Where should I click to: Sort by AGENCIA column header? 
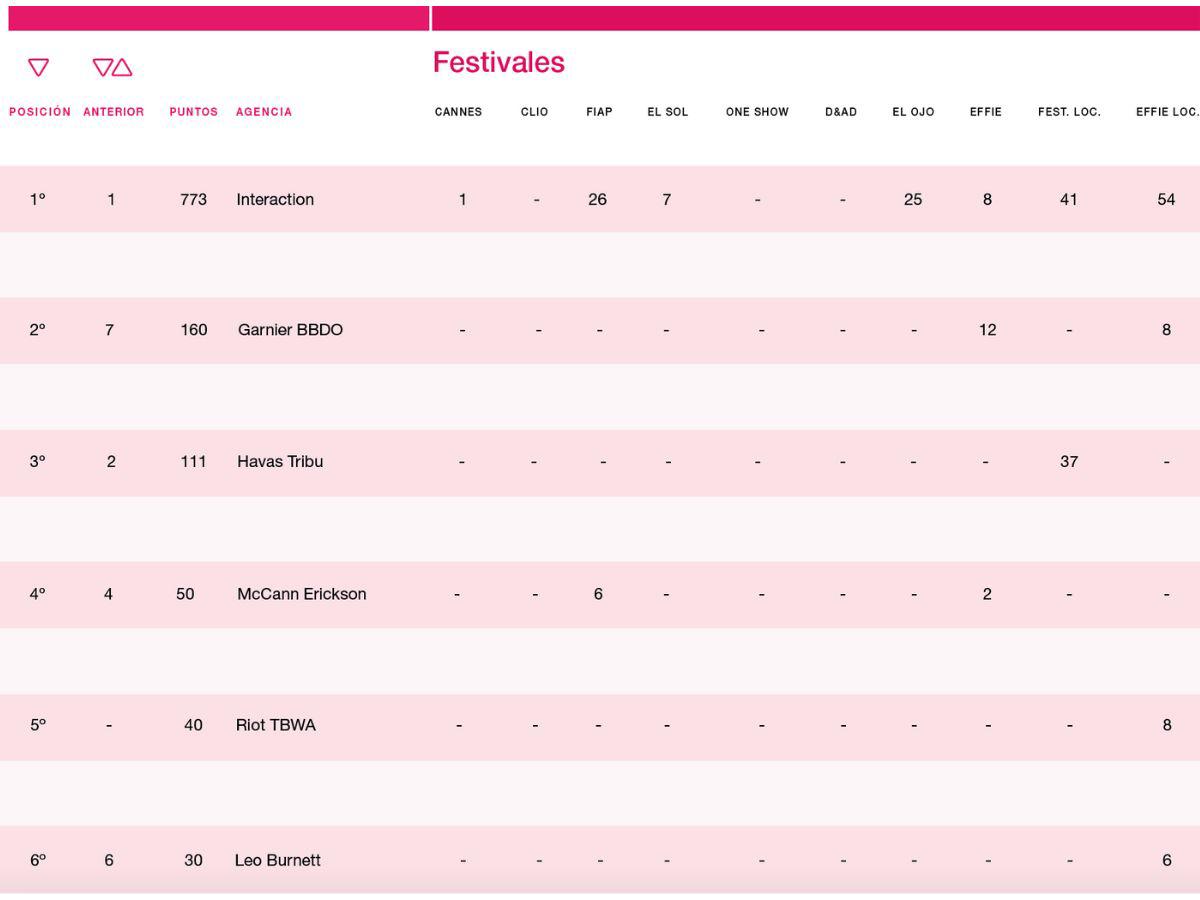point(264,112)
